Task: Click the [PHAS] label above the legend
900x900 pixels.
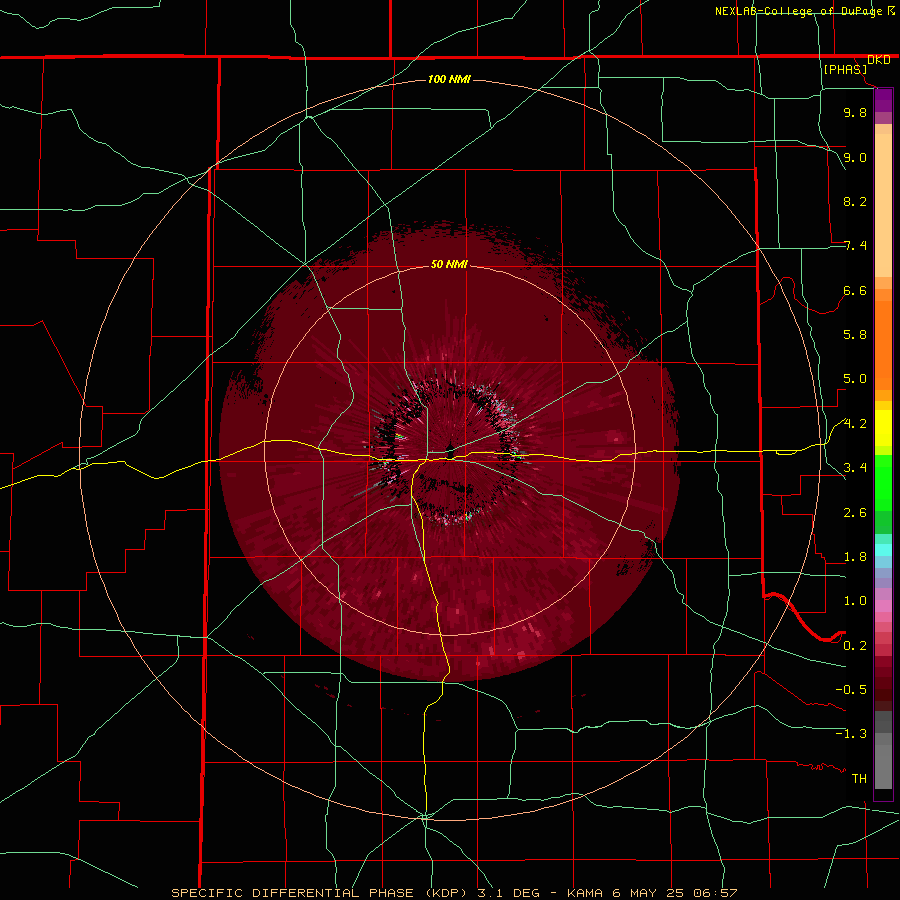Action: pos(845,69)
